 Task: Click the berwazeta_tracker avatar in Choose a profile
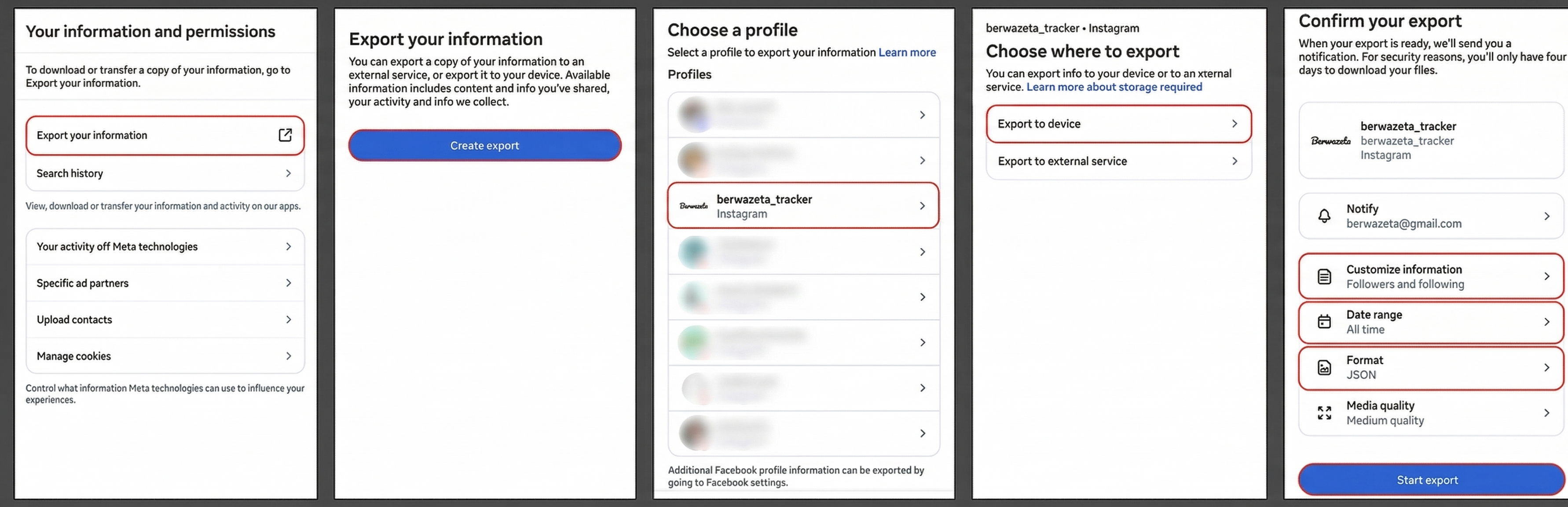click(692, 206)
